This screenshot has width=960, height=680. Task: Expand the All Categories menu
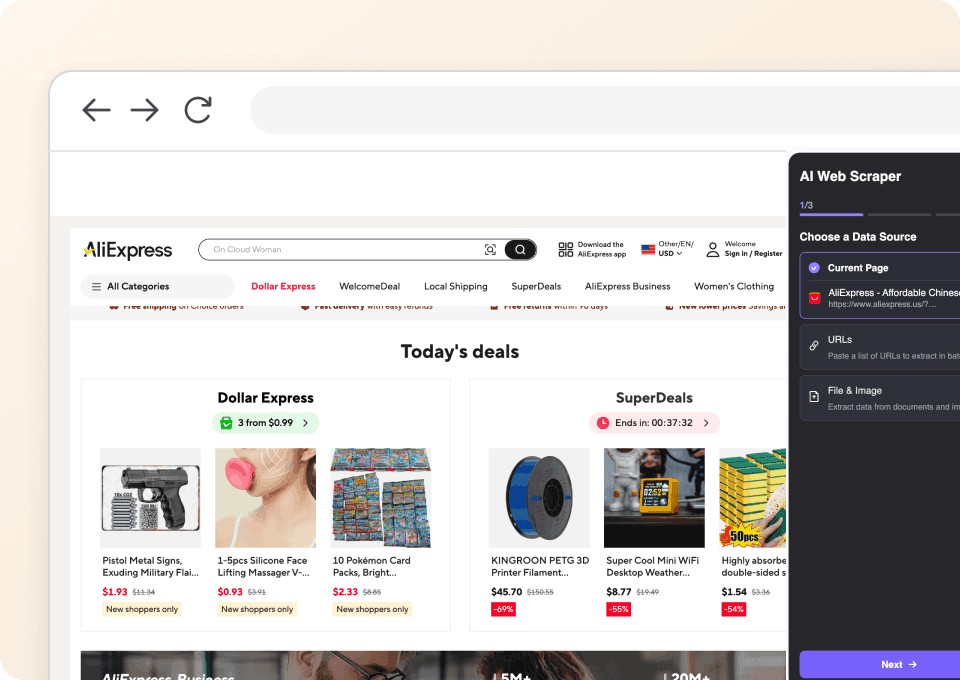(x=157, y=286)
